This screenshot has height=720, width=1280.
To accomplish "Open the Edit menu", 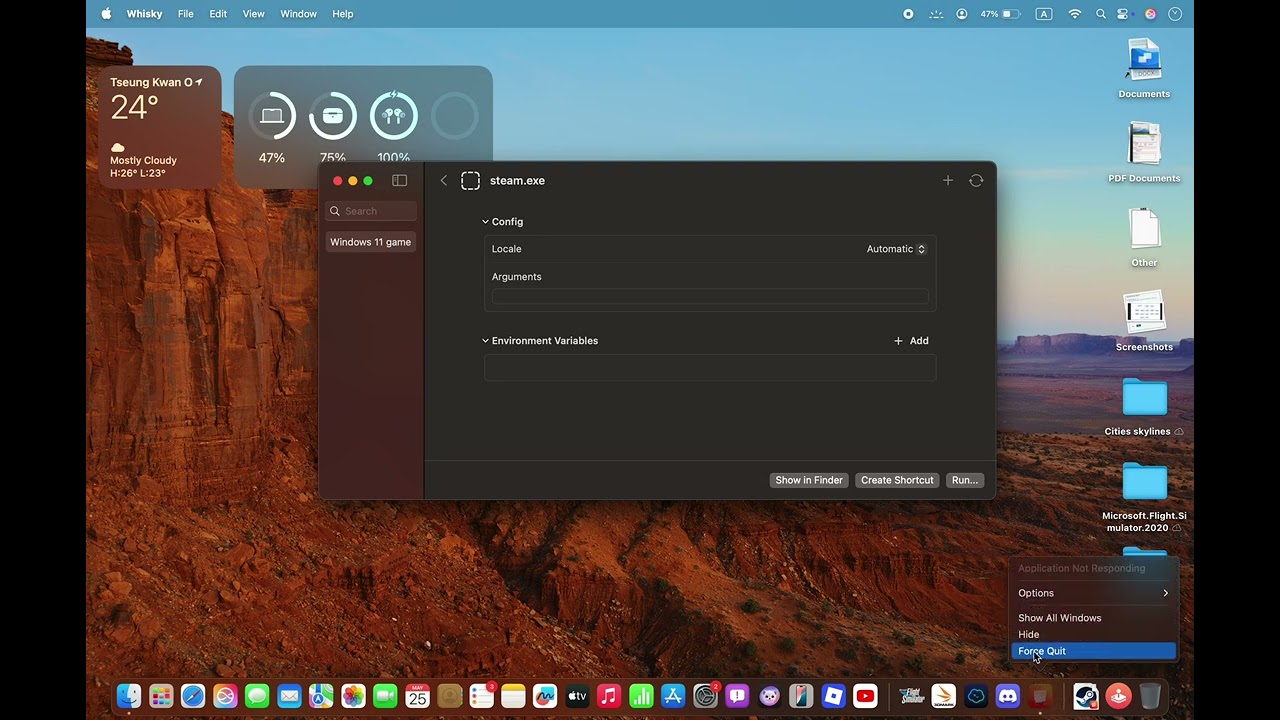I will click(218, 14).
